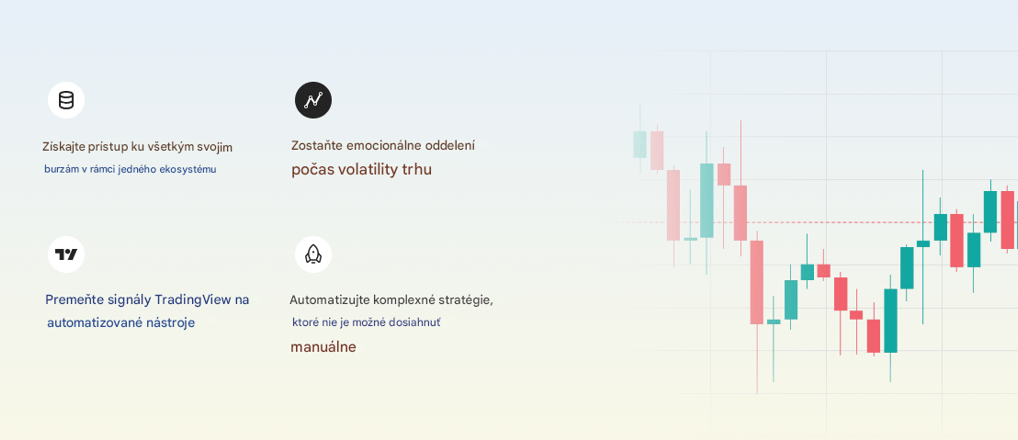Viewport: 1018px width, 440px height.
Task: Click 'ktoré nie je možné dosiahnuť' text
Action: [366, 322]
